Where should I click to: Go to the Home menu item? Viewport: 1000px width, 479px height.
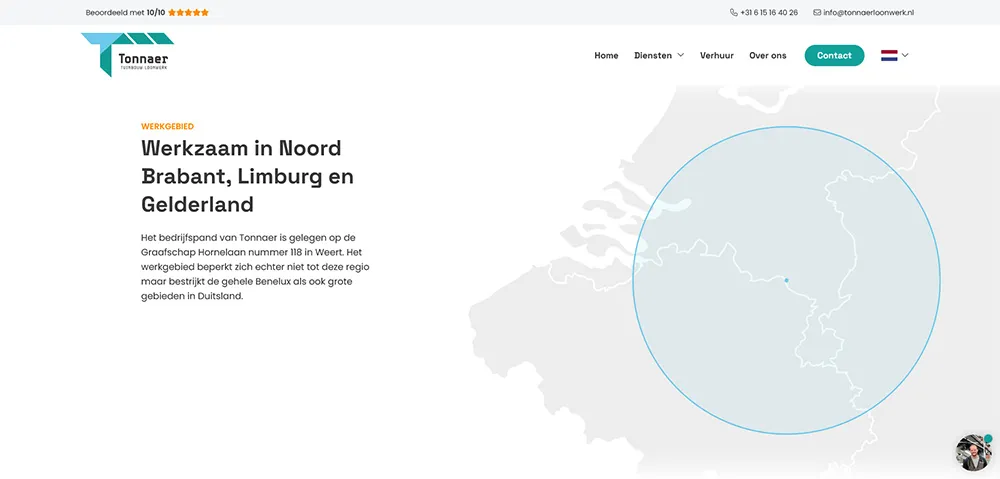pyautogui.click(x=606, y=56)
